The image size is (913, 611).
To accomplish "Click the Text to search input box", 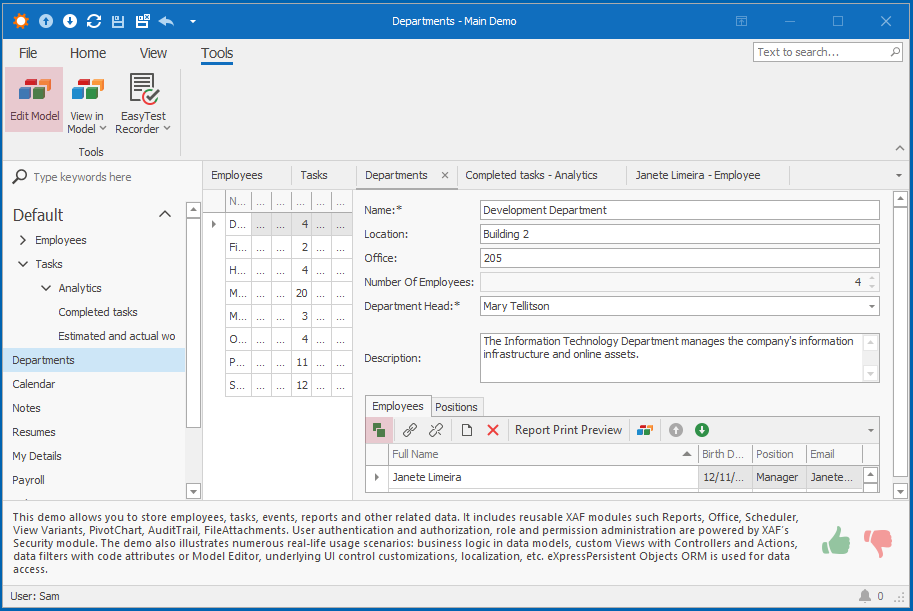I will coord(820,52).
